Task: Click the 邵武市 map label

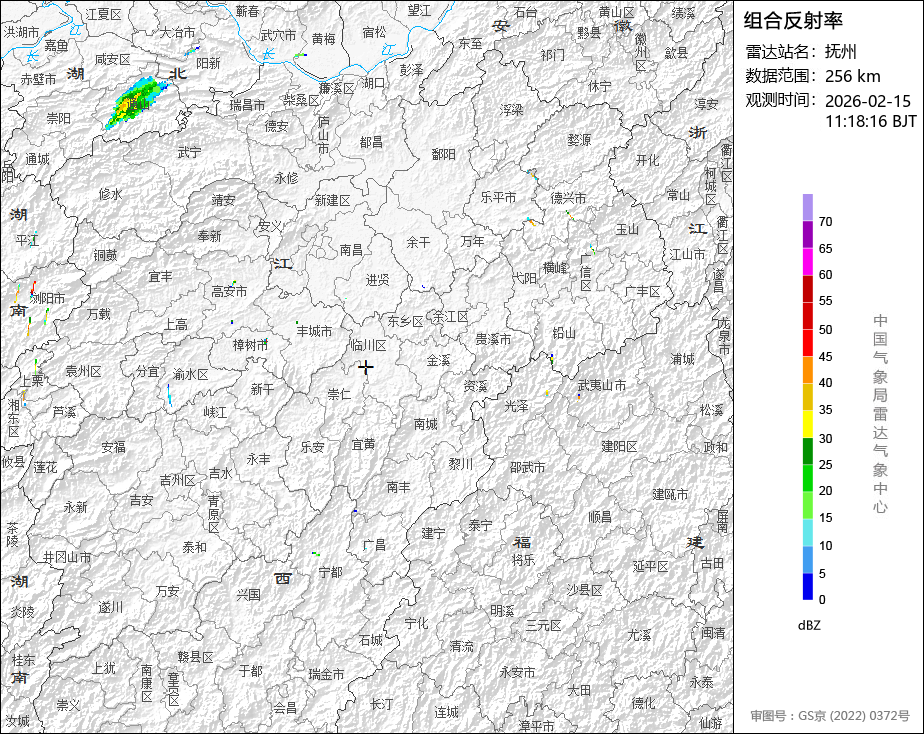Action: click(x=527, y=467)
